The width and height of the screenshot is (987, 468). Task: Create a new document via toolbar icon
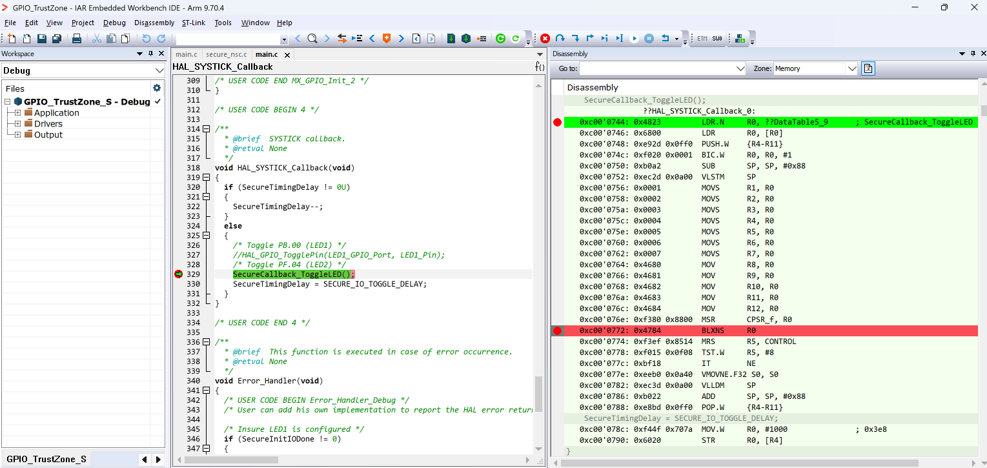point(11,38)
